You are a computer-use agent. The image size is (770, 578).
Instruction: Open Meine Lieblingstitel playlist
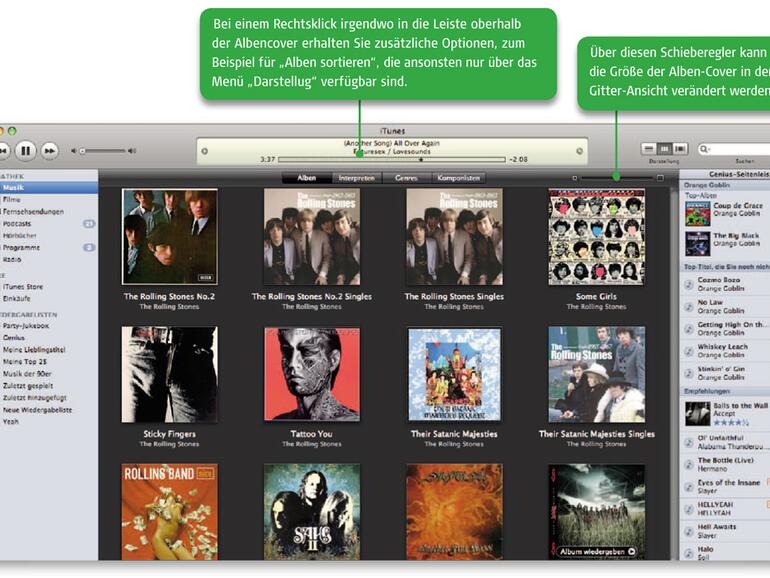click(x=49, y=350)
